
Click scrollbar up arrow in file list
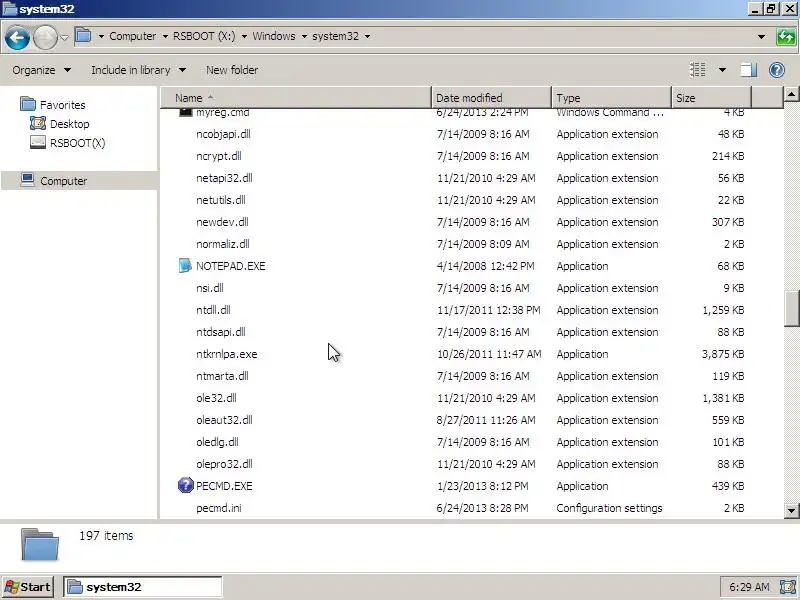pyautogui.click(x=791, y=94)
